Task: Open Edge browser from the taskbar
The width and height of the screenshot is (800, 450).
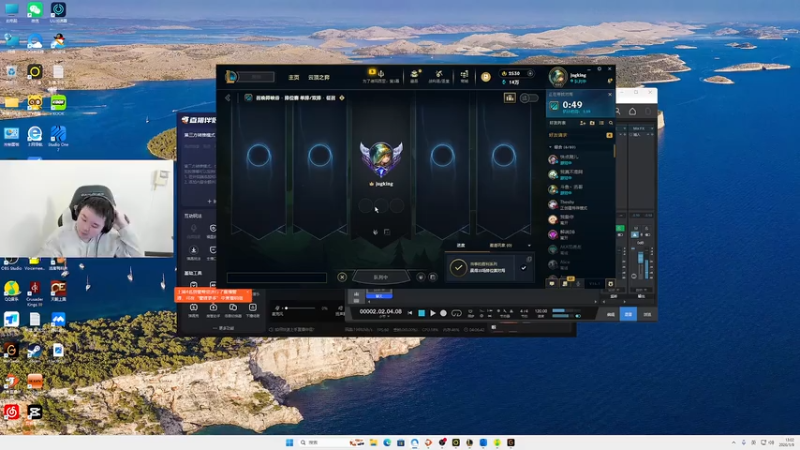Action: point(387,442)
